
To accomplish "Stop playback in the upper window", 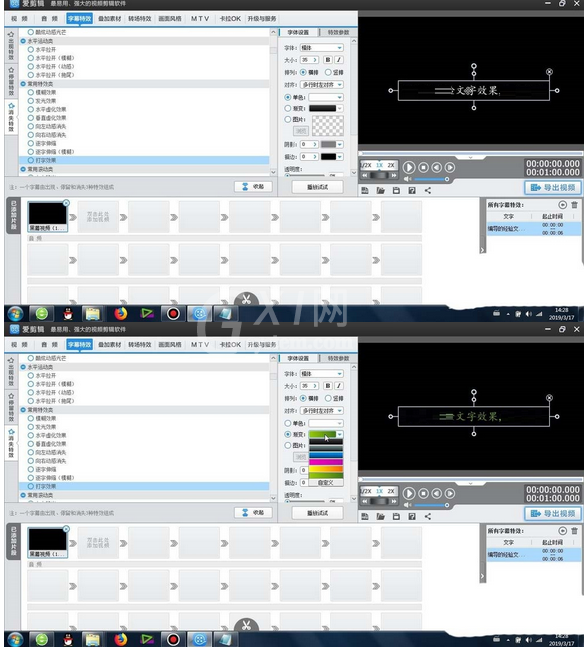I will point(423,167).
